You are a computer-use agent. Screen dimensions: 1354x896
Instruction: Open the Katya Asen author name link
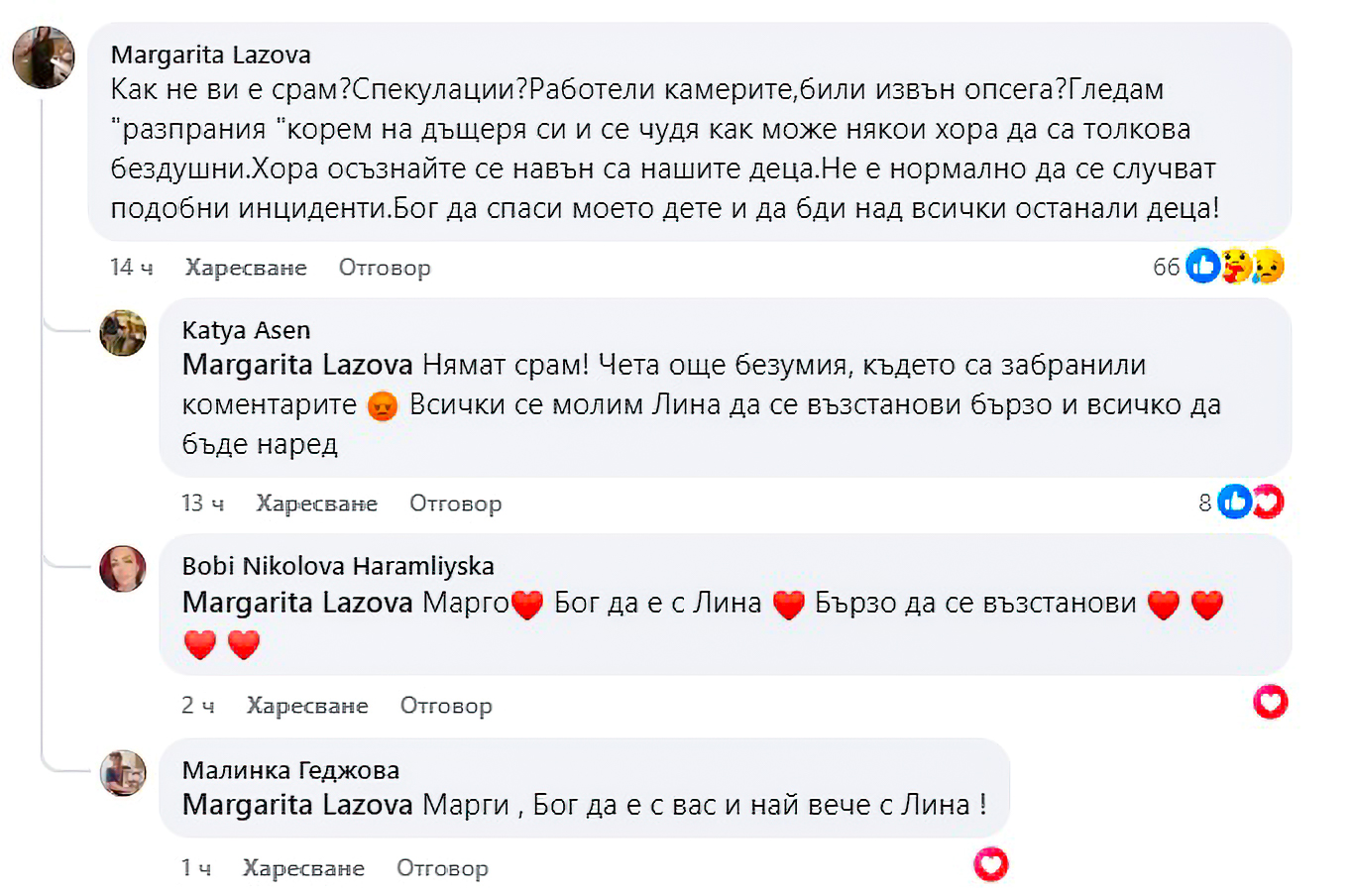pyautogui.click(x=246, y=330)
